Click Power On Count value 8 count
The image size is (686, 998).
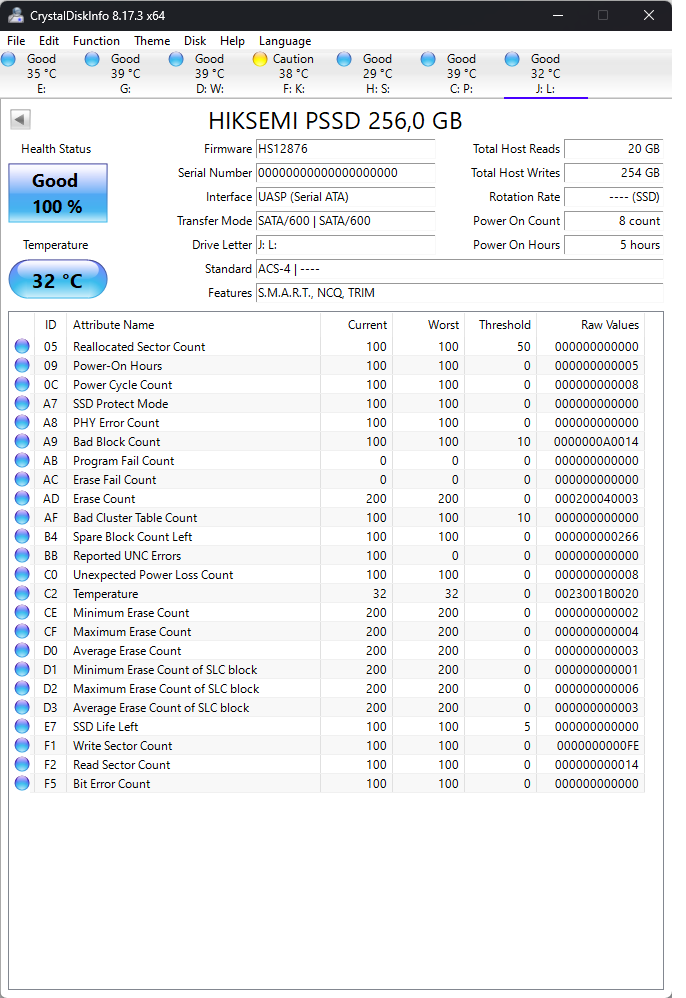tap(613, 221)
